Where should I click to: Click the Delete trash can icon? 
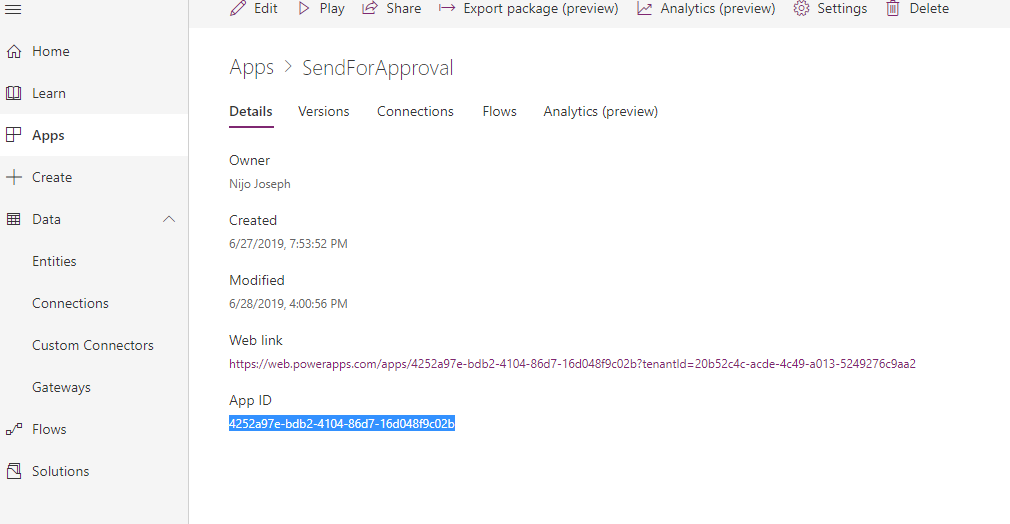(x=892, y=9)
